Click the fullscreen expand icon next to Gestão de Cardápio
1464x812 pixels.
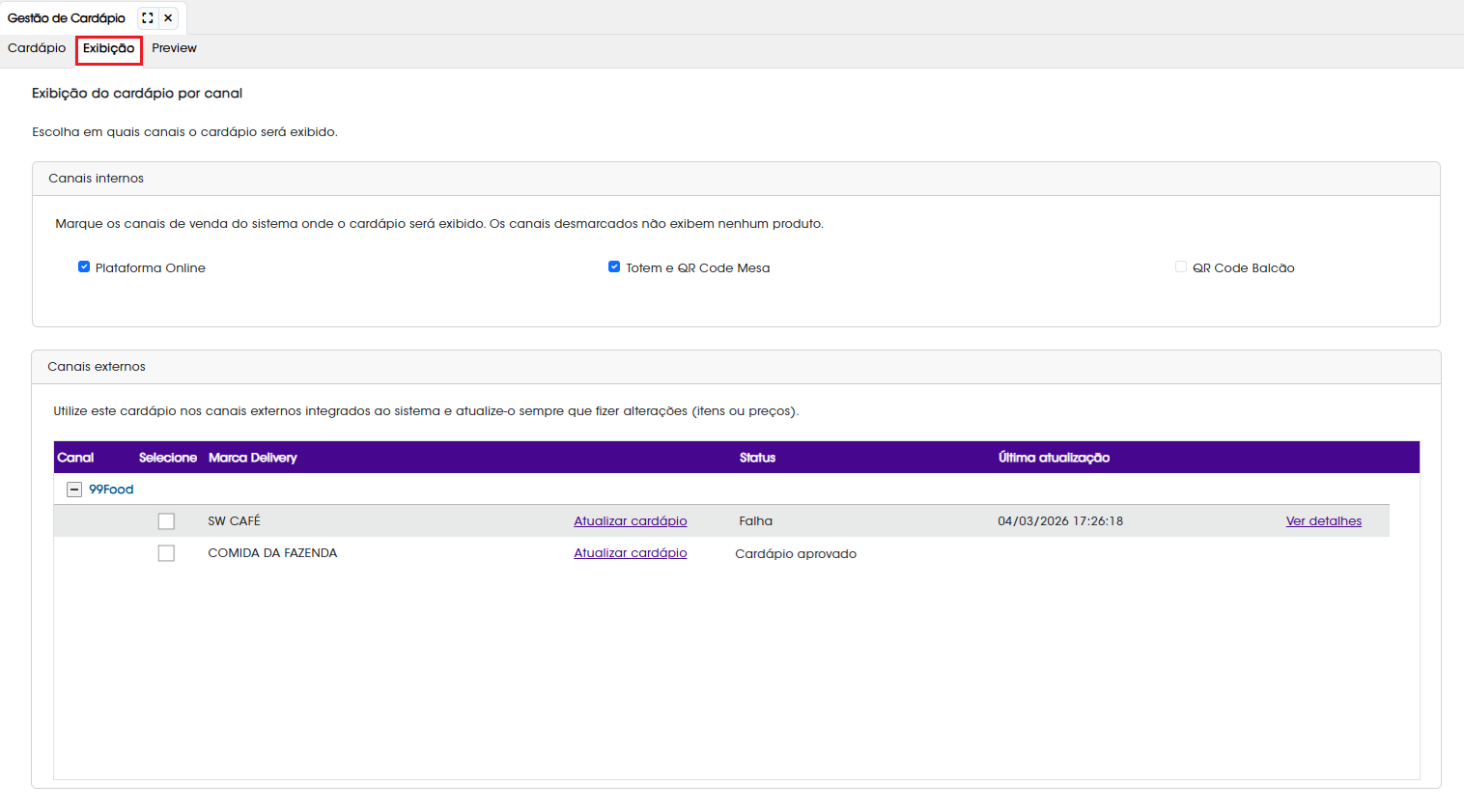pyautogui.click(x=148, y=17)
